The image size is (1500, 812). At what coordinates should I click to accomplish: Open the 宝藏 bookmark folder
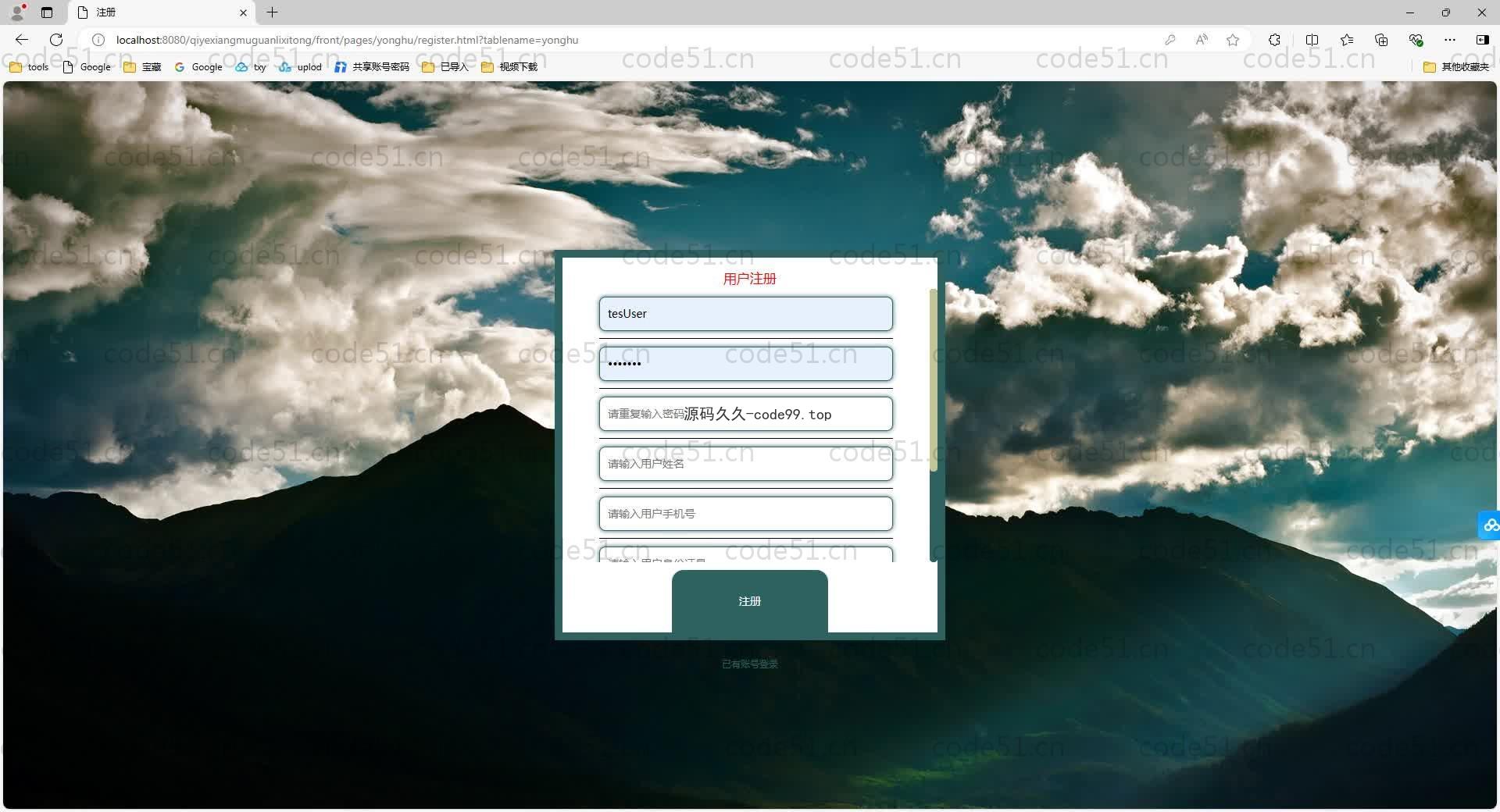click(142, 67)
